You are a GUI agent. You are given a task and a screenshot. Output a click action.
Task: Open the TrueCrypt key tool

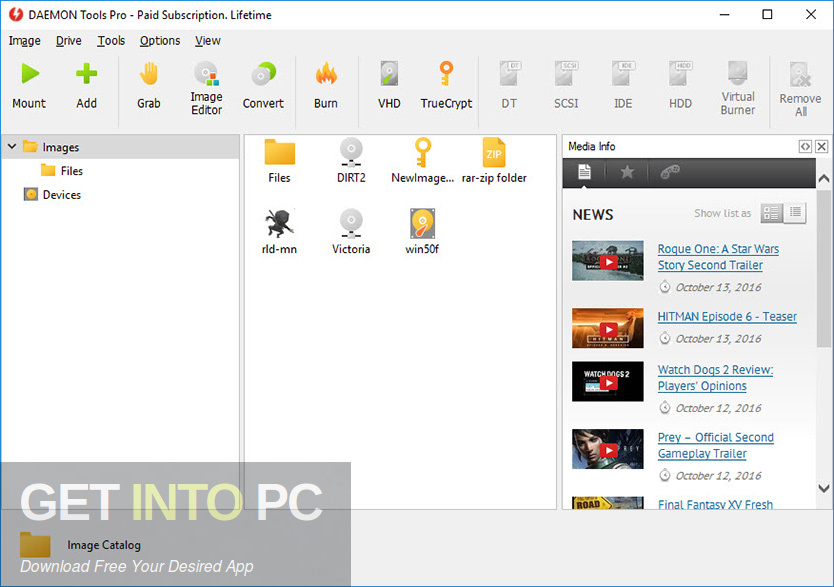tap(446, 86)
